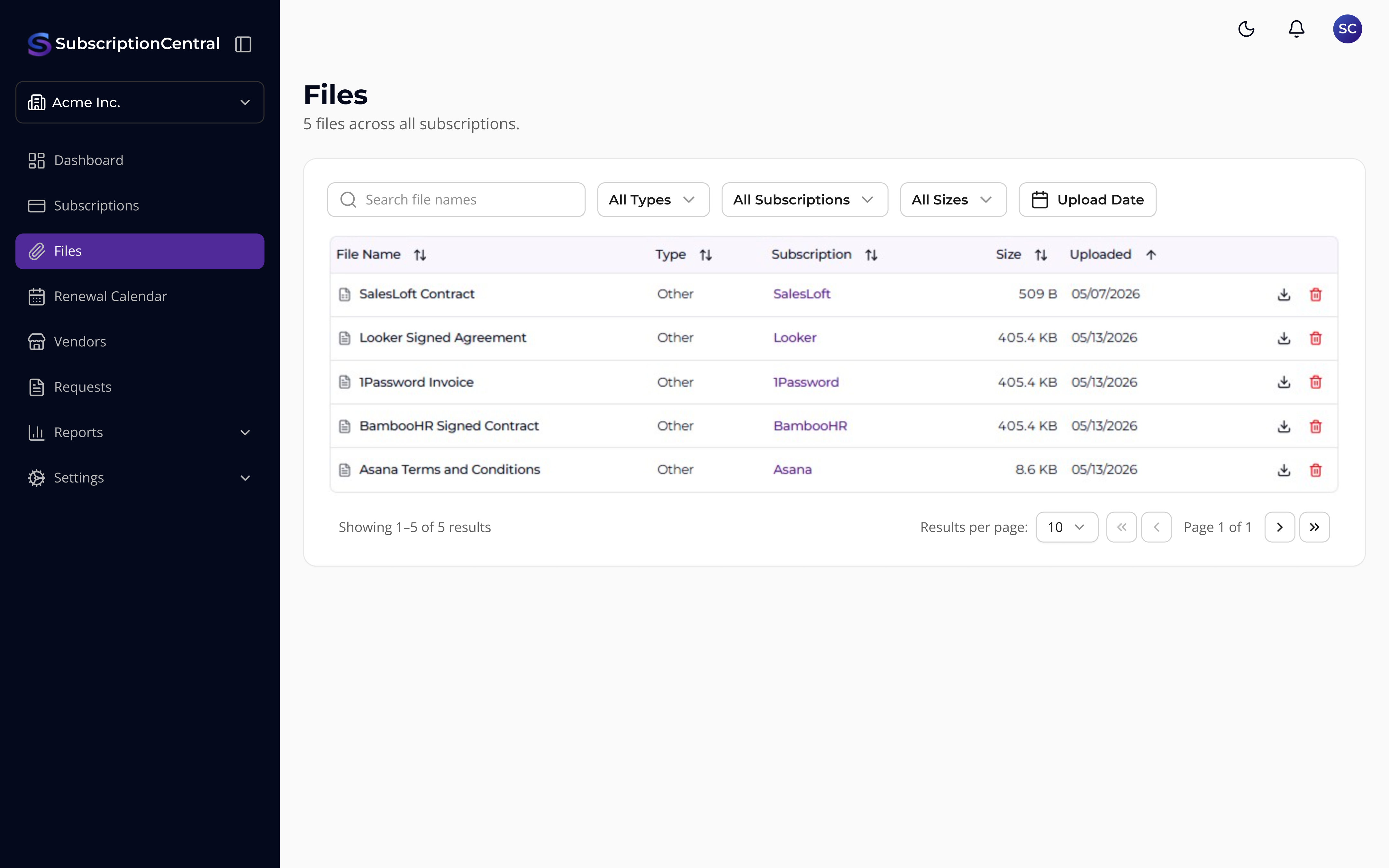Sort by Type column arrows
Viewport: 1389px width, 868px height.
click(x=705, y=255)
